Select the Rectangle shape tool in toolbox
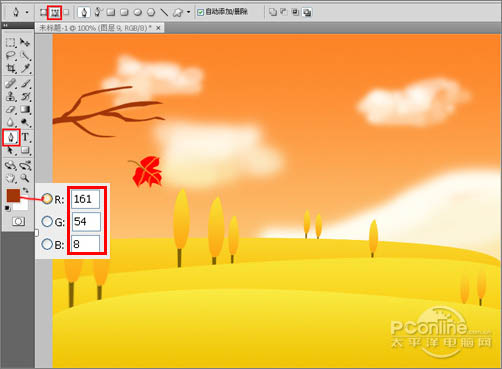 pos(25,151)
